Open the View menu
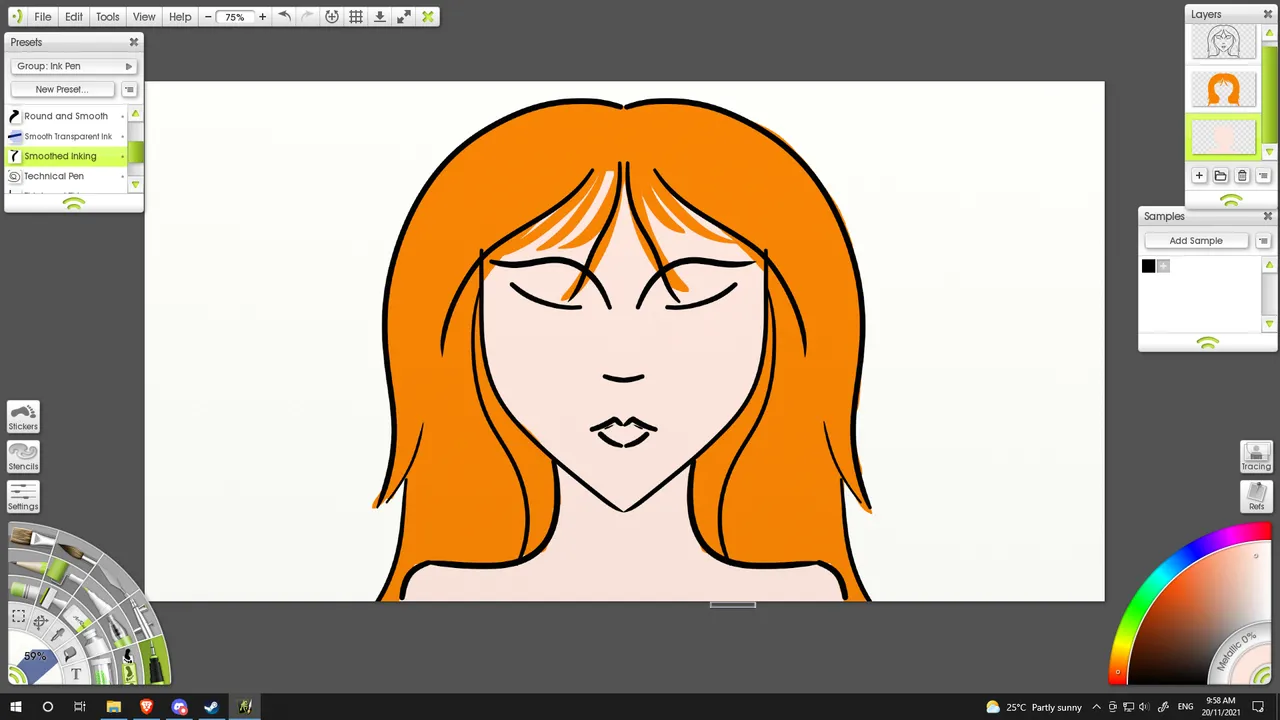 [144, 17]
